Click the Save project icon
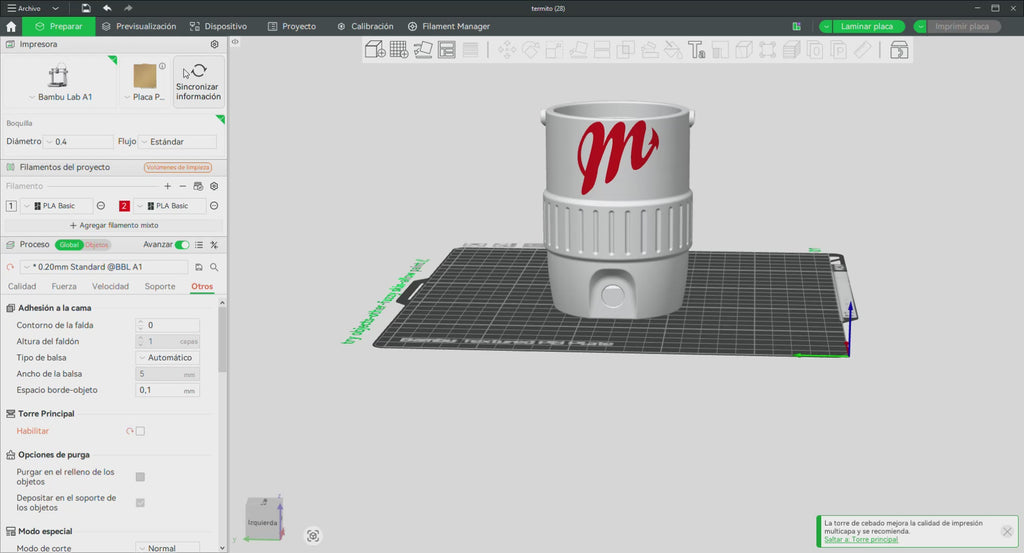Screen dimensions: 1024x553 86,8
